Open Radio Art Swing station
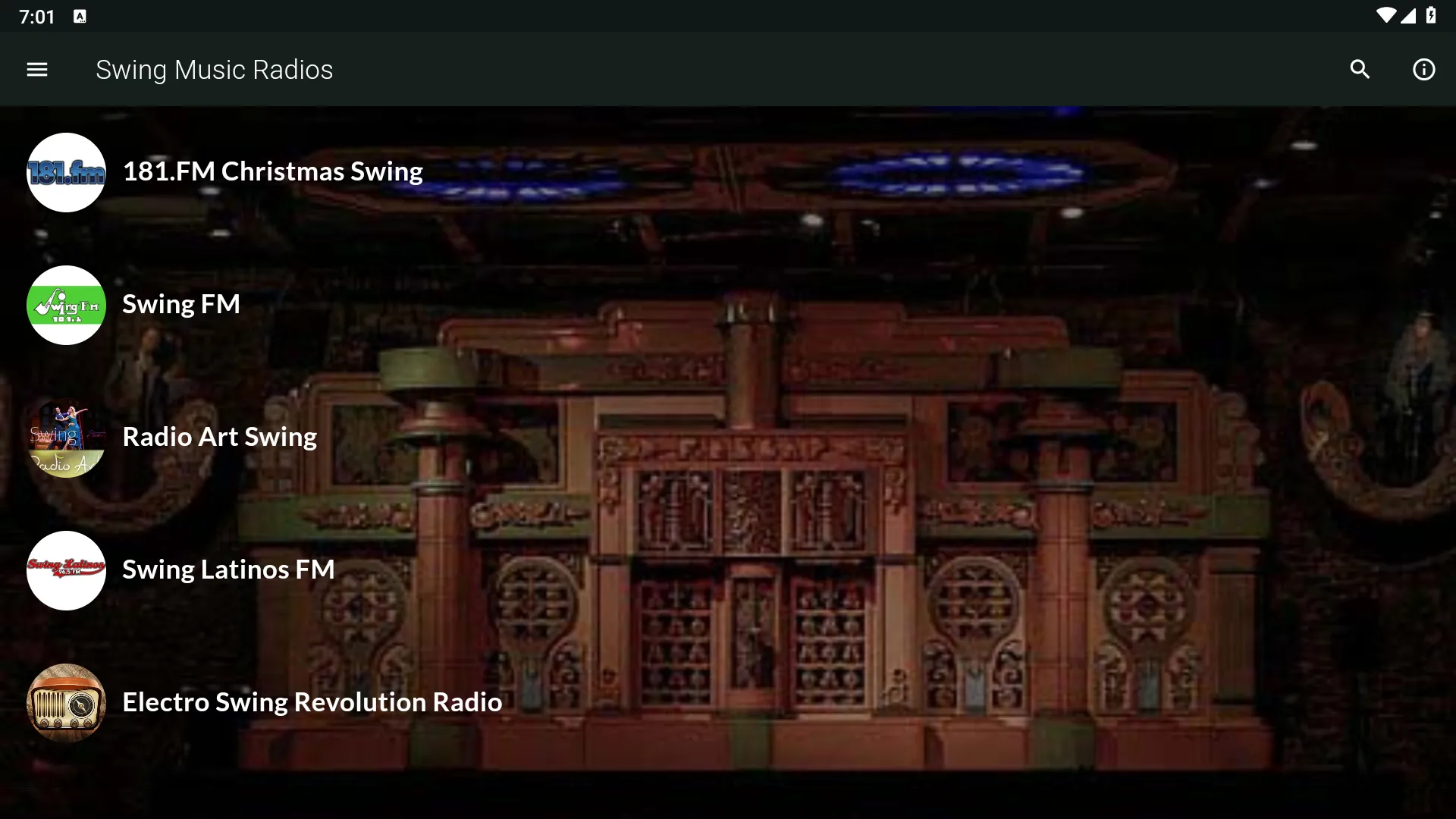 220,436
